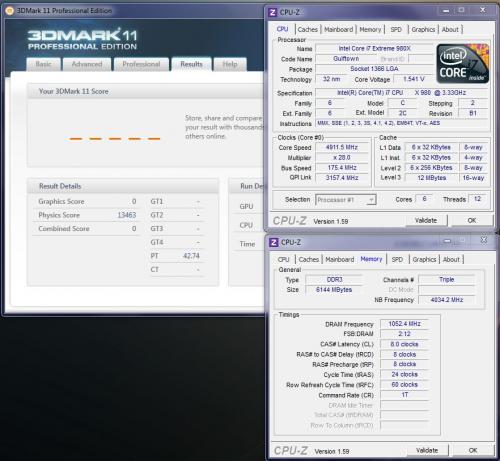Open the Help tab in 3DMark
The height and width of the screenshot is (461, 500).
(x=230, y=64)
